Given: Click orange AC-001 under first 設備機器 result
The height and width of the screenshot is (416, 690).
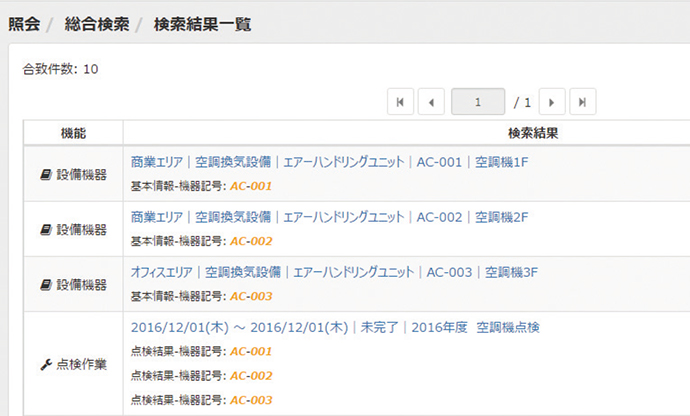Looking at the screenshot, I should click(251, 186).
